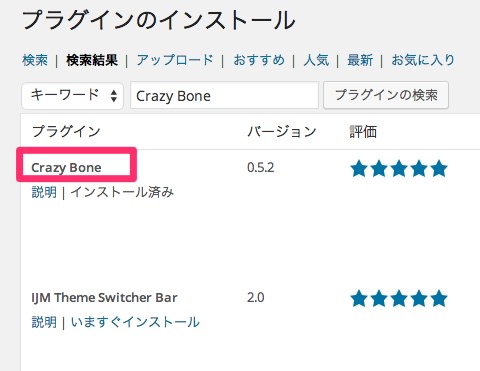Switch to the 検索 tab
This screenshot has width=480, height=371.
tap(35, 60)
